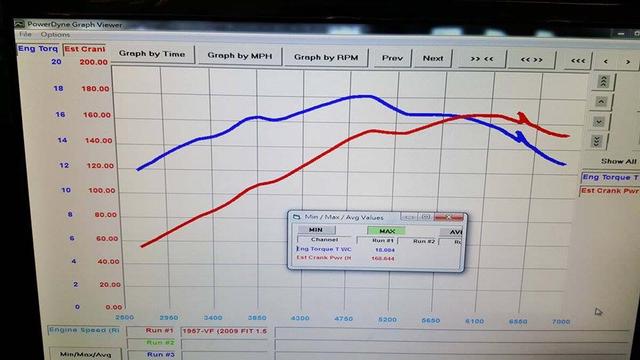Open the Options menu
The image size is (640, 360).
[55, 35]
